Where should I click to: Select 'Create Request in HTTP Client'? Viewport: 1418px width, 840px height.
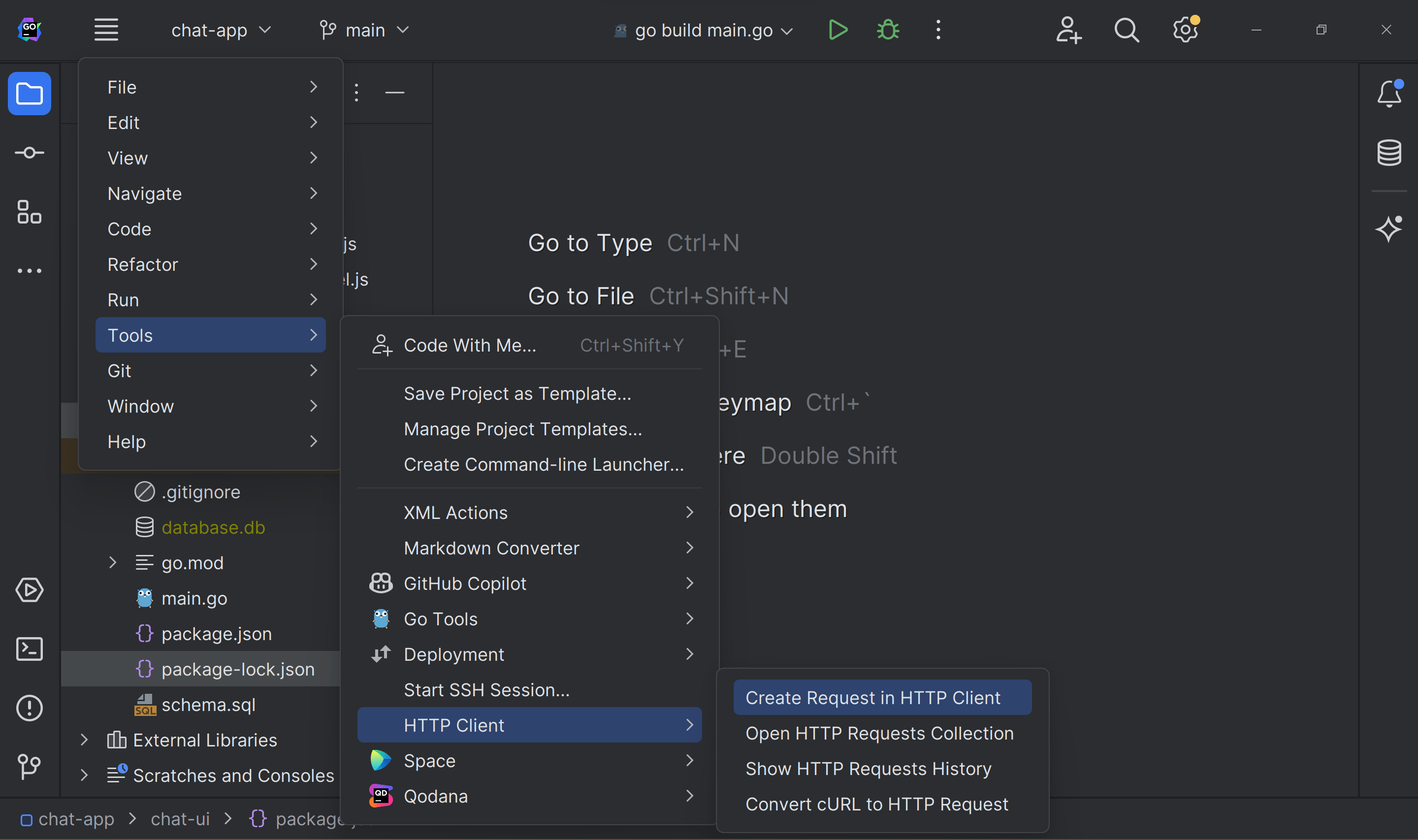point(873,698)
